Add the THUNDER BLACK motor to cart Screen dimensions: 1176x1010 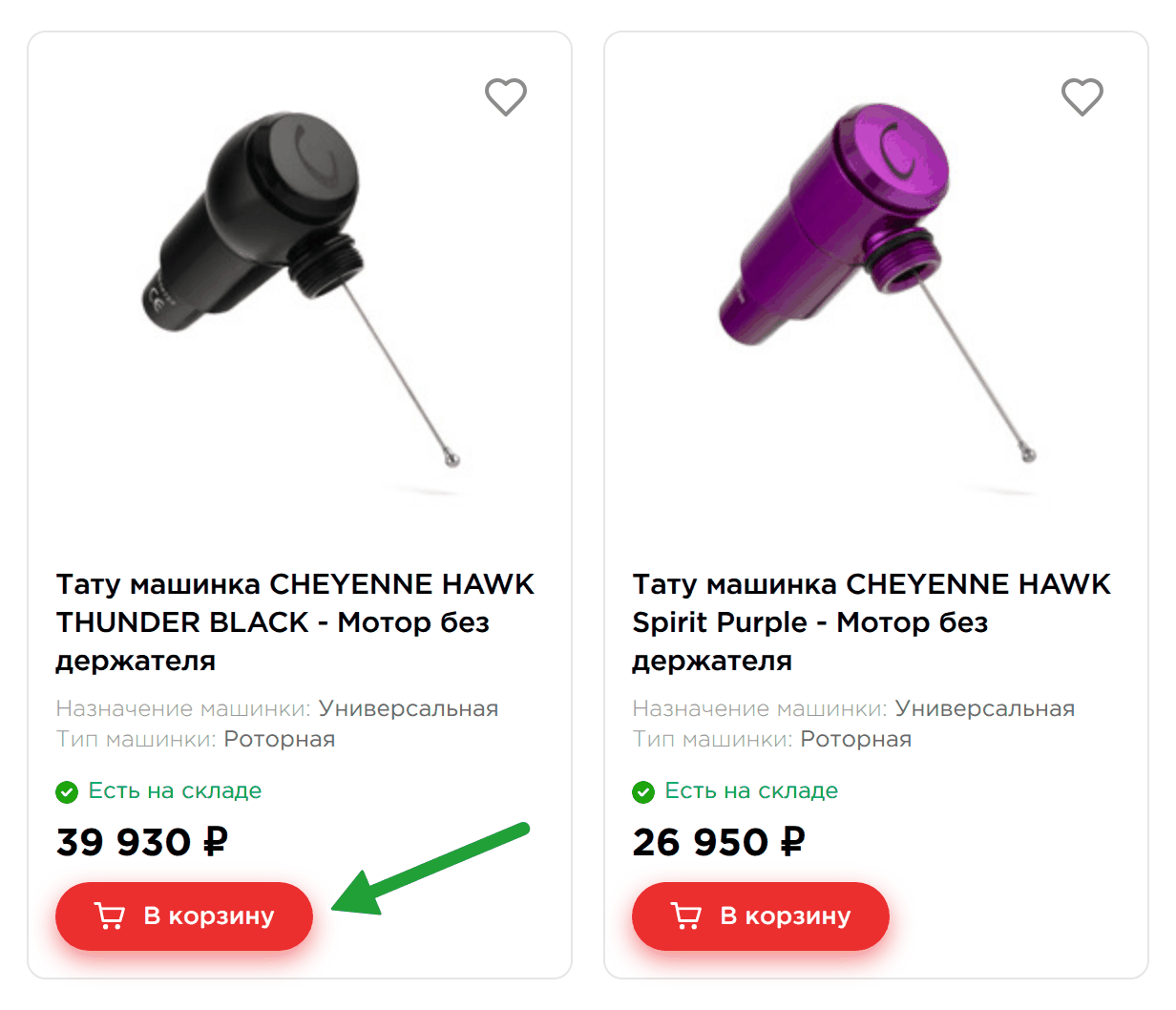[x=184, y=916]
